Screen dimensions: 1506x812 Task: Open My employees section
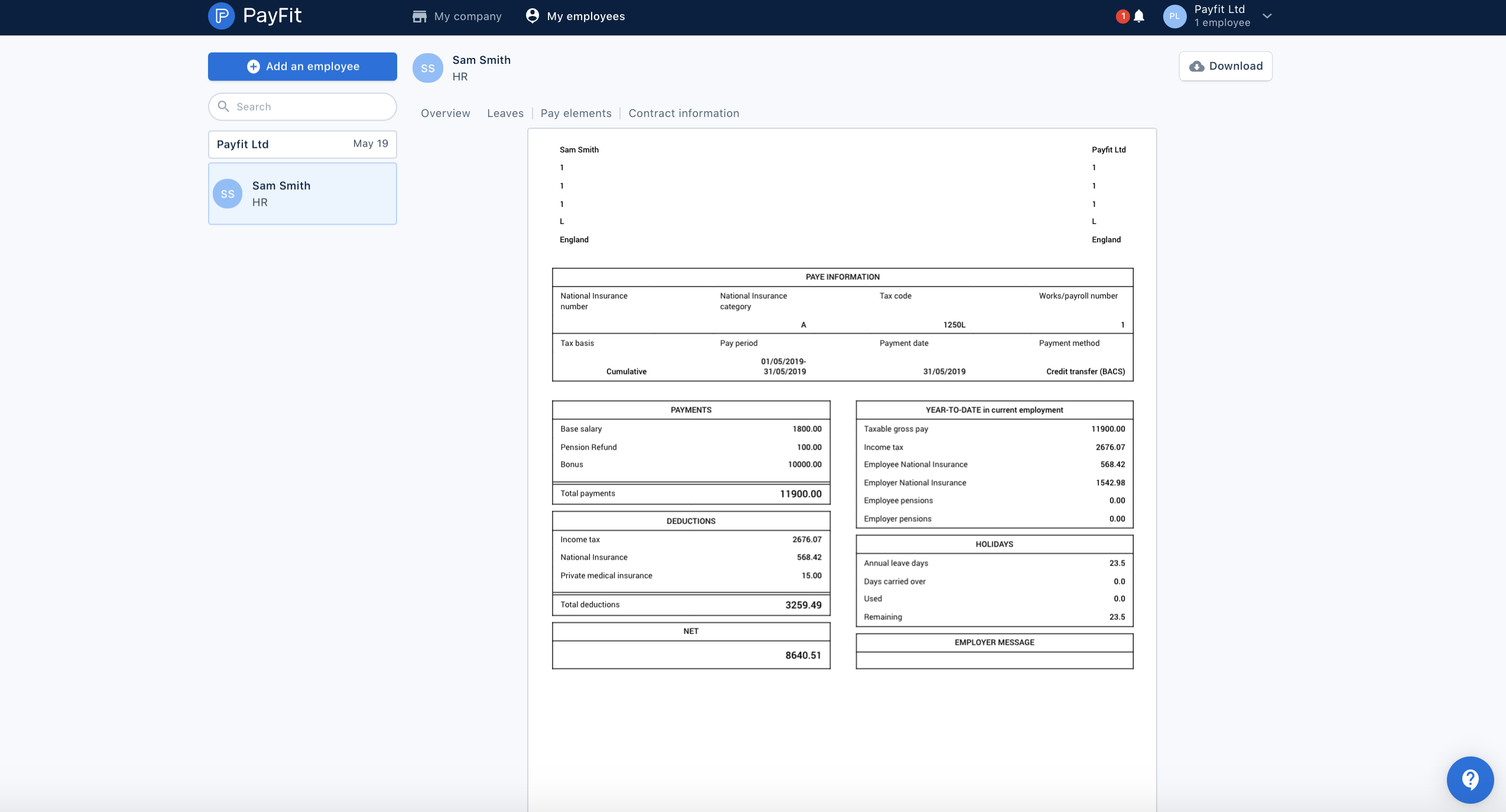pyautogui.click(x=575, y=17)
